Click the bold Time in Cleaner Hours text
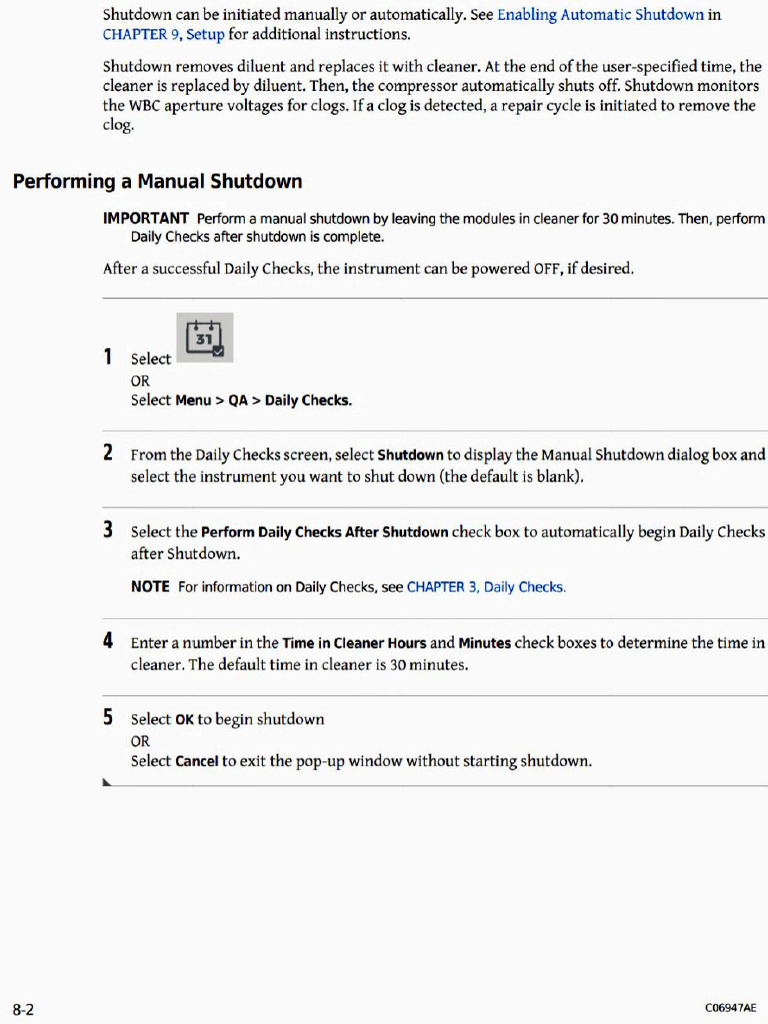This screenshot has height=1024, width=768. 354,643
